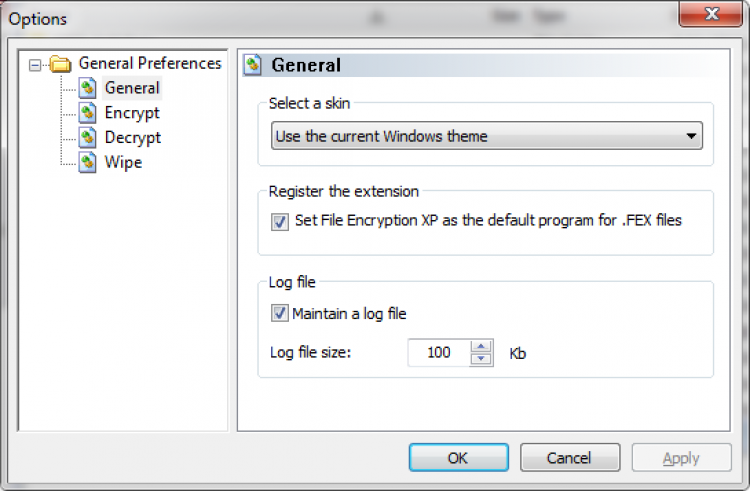Uncheck the .FEX default program checkbox

[x=279, y=221]
